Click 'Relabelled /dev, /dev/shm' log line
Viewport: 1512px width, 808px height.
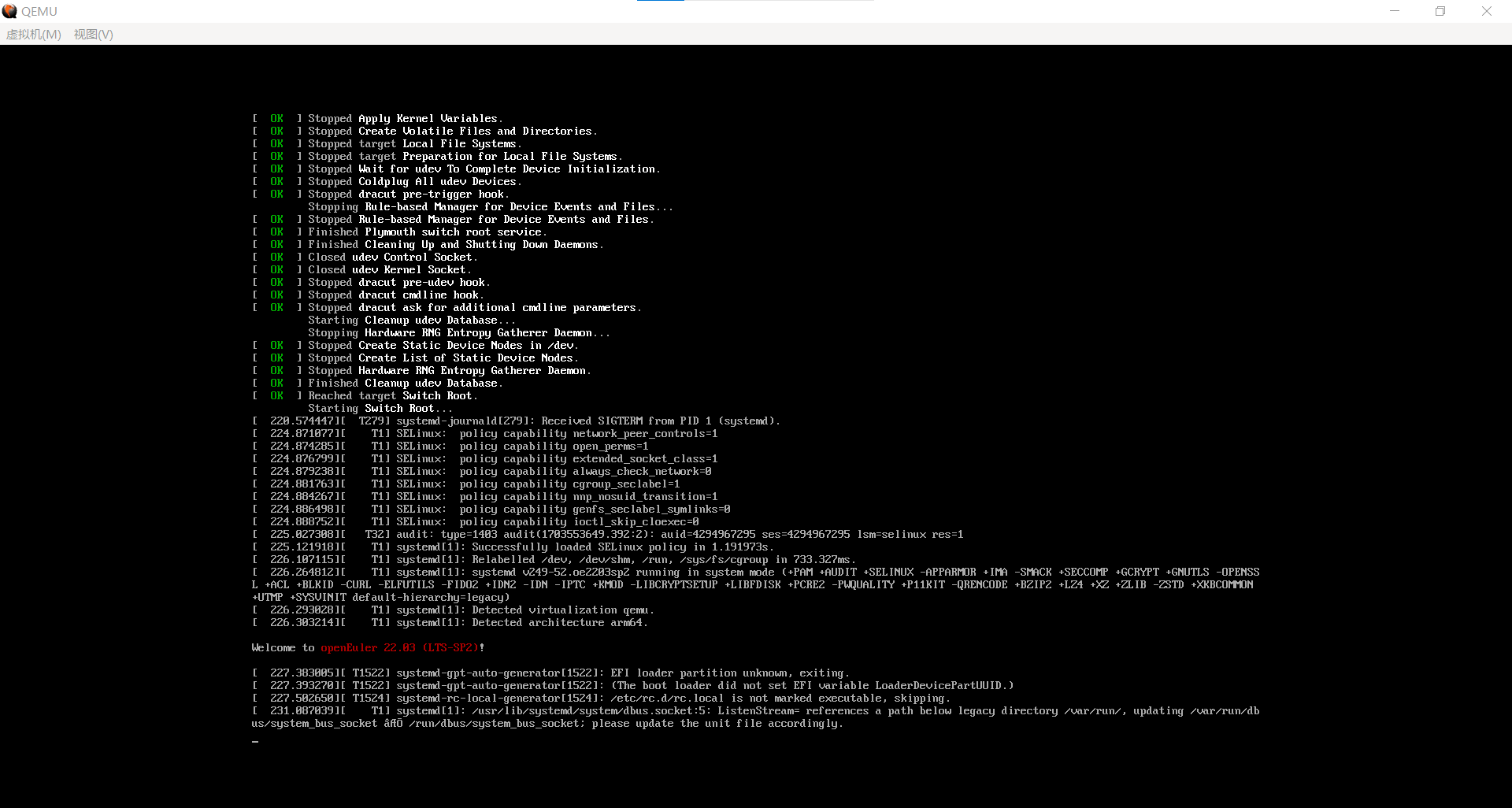[x=554, y=560]
